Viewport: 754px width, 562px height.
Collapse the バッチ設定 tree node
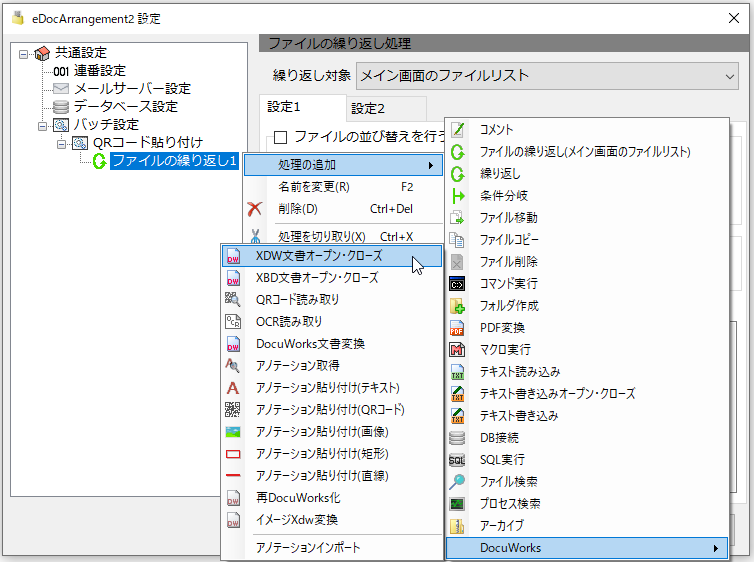coord(42,126)
